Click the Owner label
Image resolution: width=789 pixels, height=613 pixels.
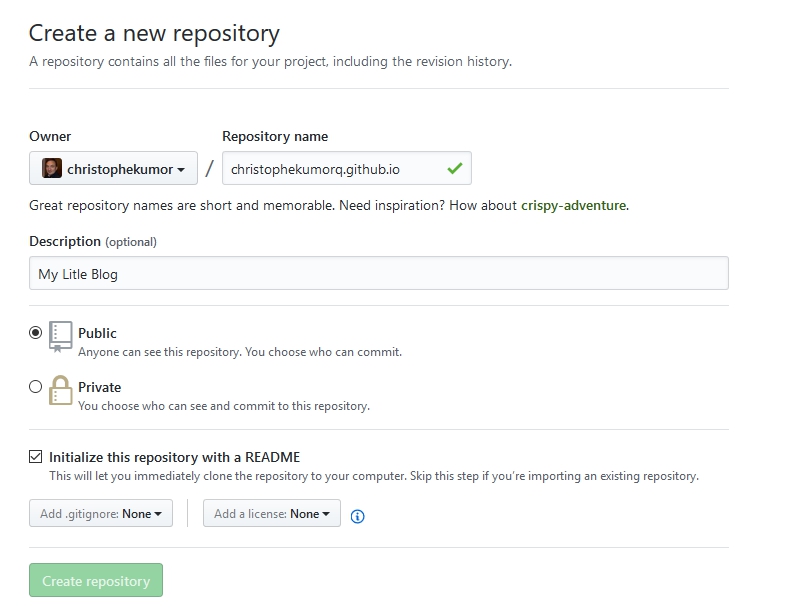[50, 136]
